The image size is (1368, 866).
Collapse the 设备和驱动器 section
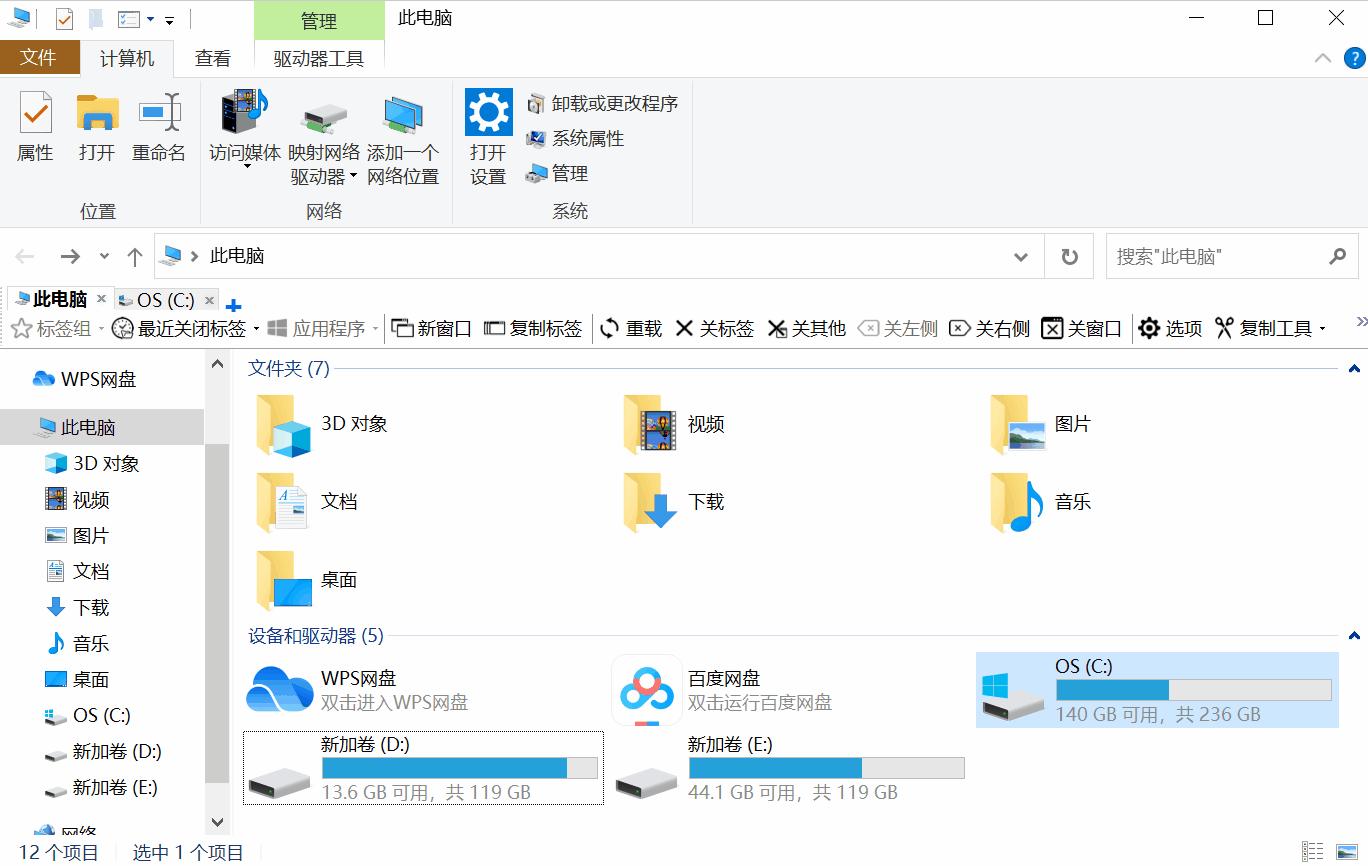(1355, 634)
